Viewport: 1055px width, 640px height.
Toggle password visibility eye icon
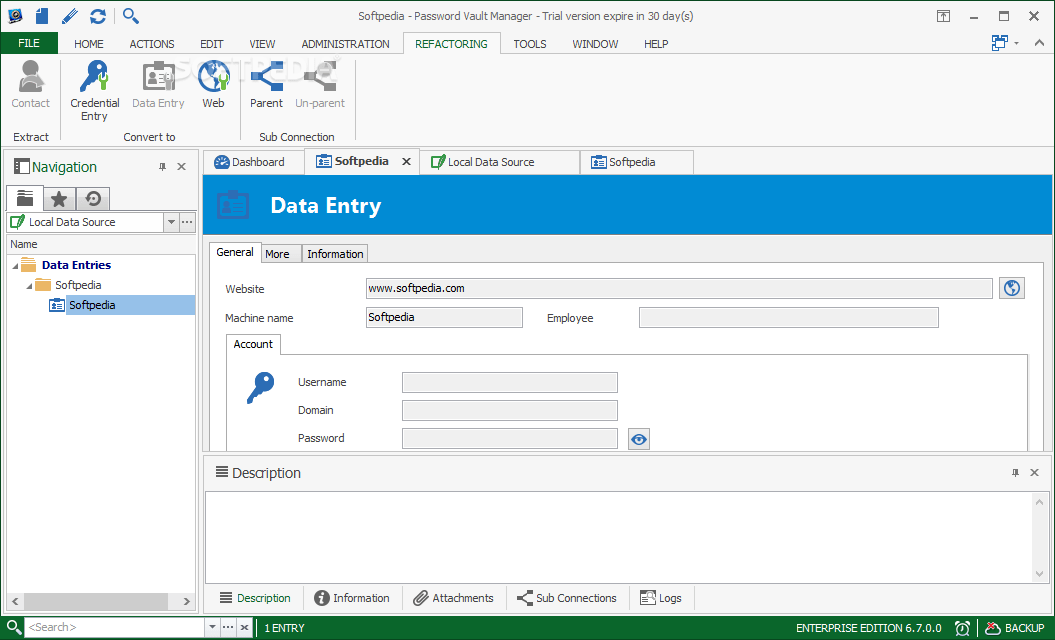pyautogui.click(x=639, y=439)
